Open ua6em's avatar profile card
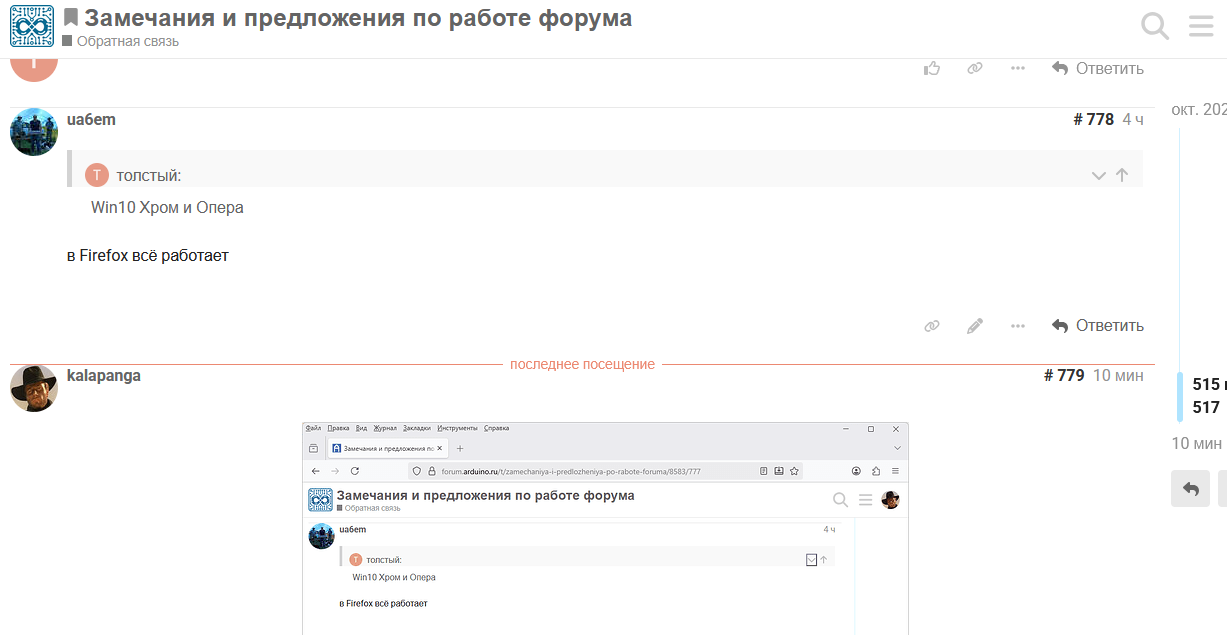 coord(34,132)
